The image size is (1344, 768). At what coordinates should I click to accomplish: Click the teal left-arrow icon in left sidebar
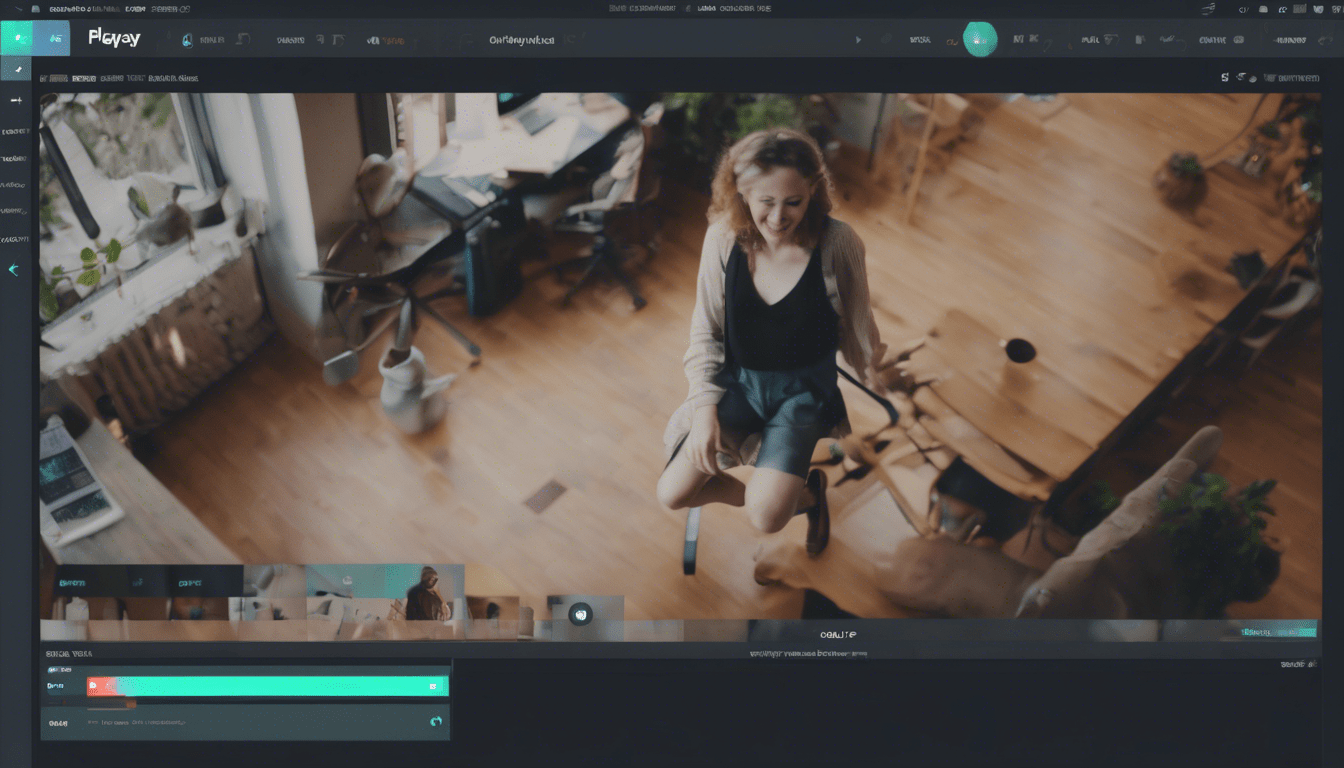[x=14, y=270]
